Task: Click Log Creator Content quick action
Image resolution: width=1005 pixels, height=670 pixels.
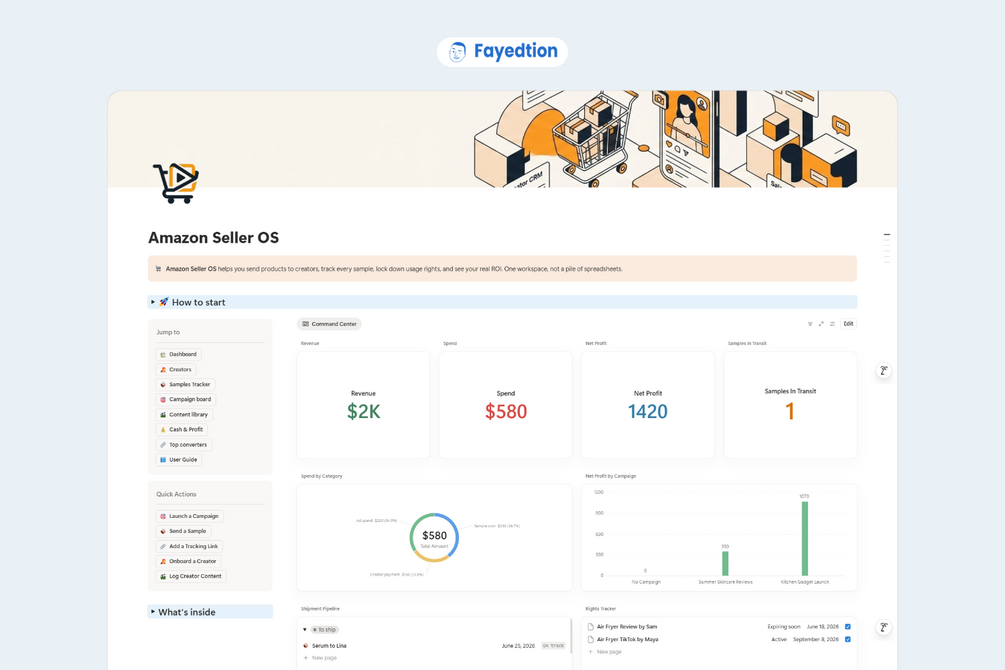Action: (191, 576)
